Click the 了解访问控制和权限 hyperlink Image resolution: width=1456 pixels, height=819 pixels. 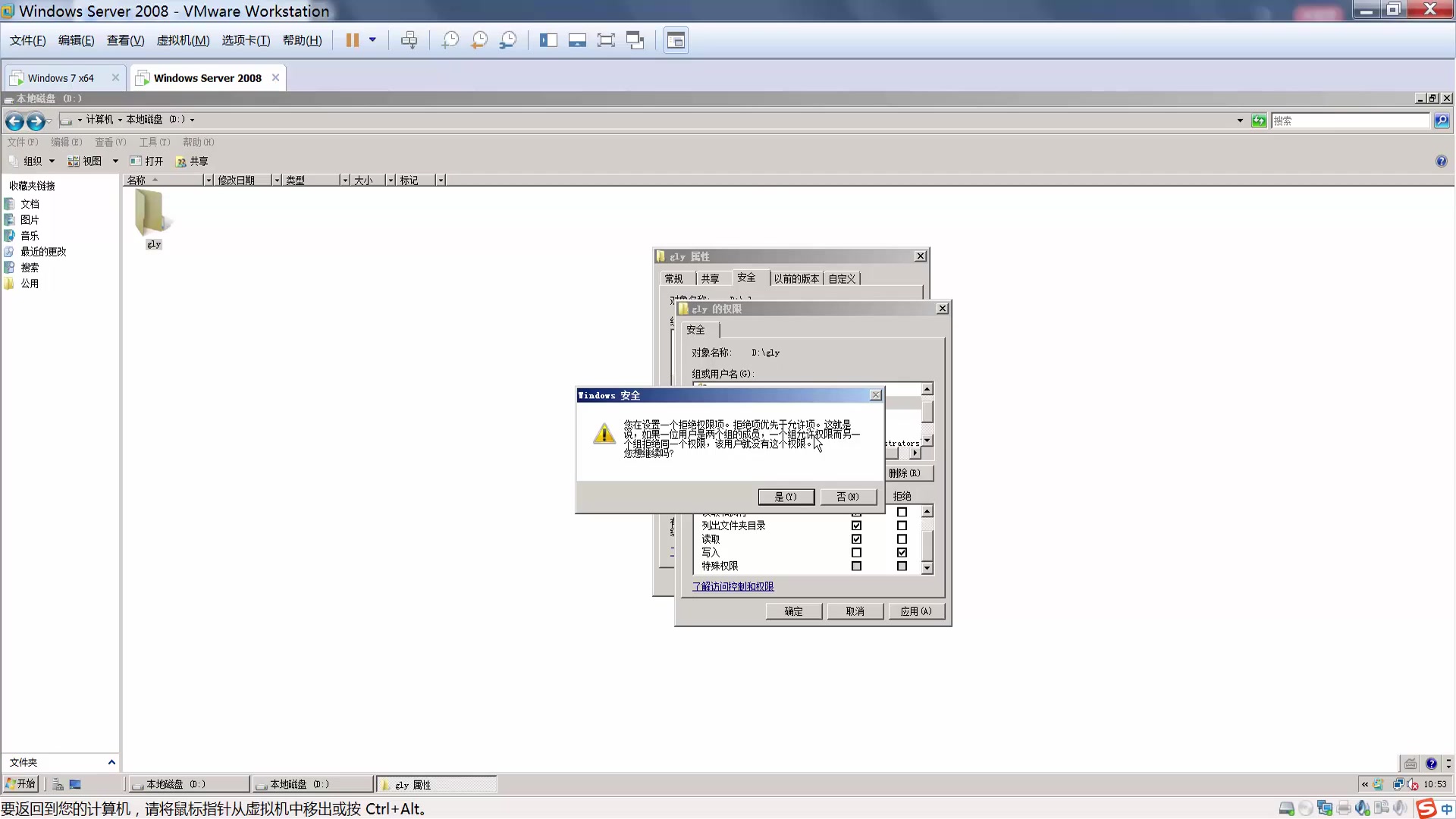point(734,587)
